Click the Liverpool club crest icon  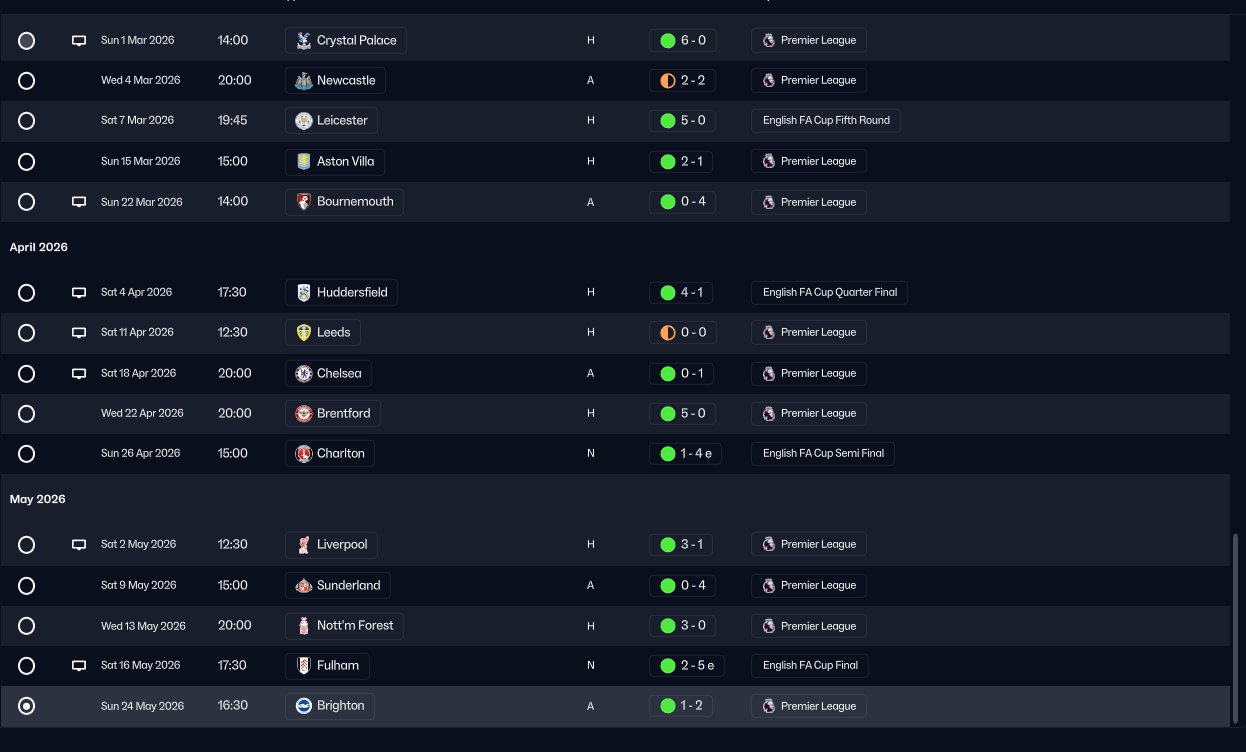click(304, 545)
